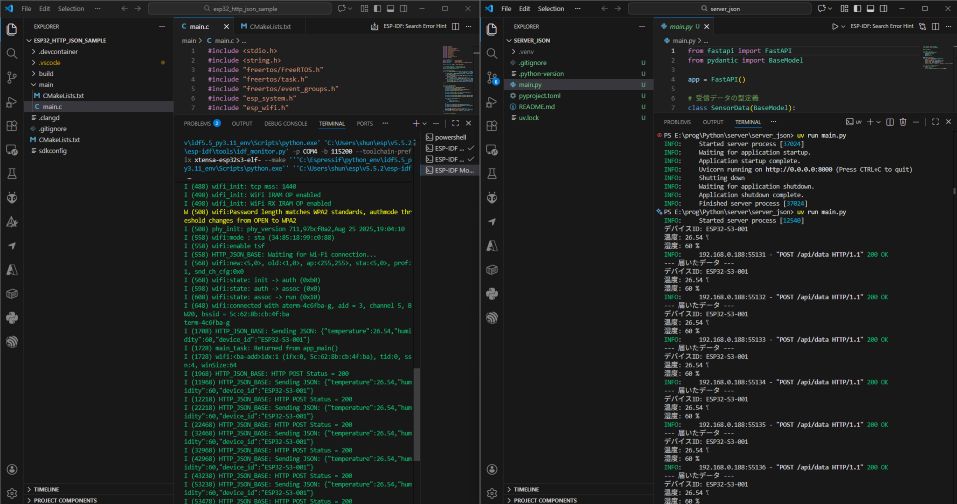Image resolution: width=957 pixels, height=504 pixels.
Task: Open Search view in left window activity bar
Action: [x=12, y=54]
